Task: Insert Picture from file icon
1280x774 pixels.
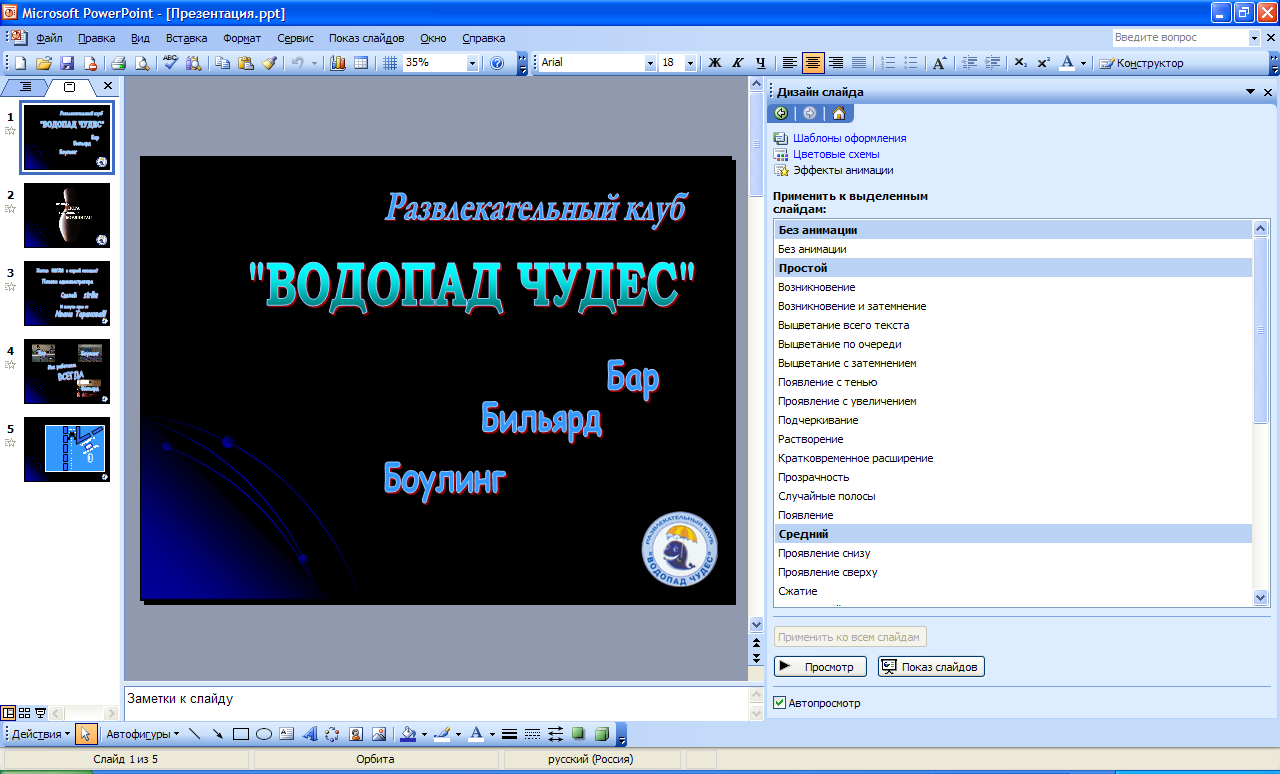Action: pyautogui.click(x=379, y=734)
